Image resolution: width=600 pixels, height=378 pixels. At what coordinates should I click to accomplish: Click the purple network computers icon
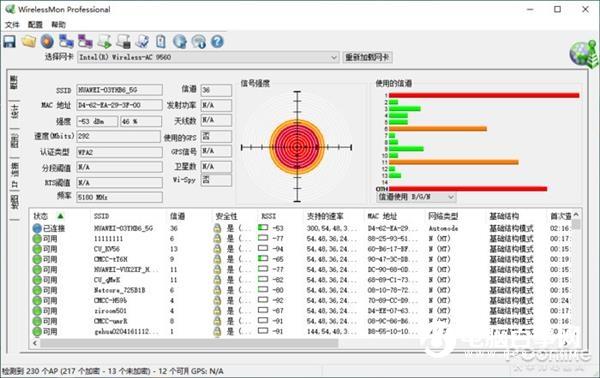[x=85, y=41]
